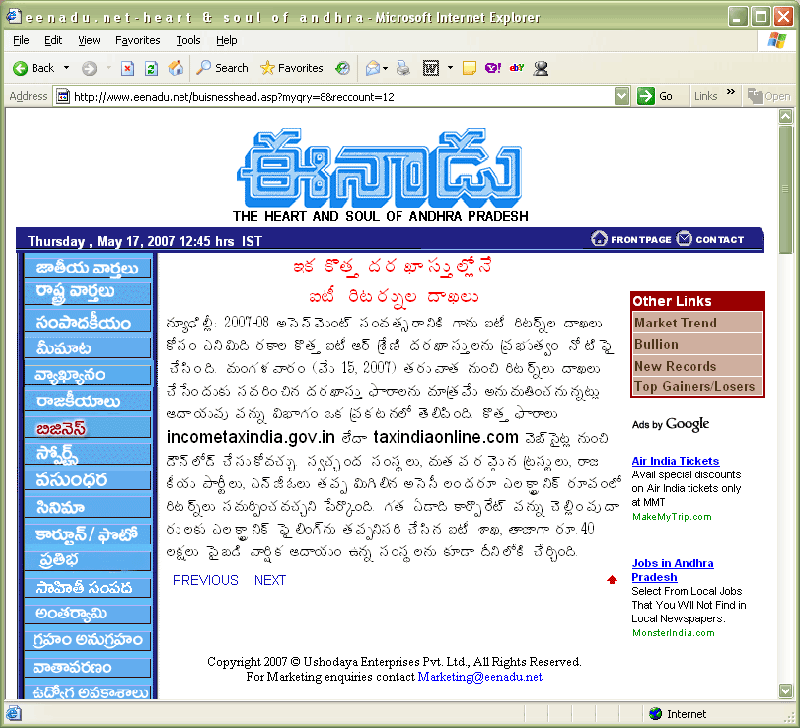Open the View menu
Image resolution: width=800 pixels, height=728 pixels.
(x=89, y=40)
